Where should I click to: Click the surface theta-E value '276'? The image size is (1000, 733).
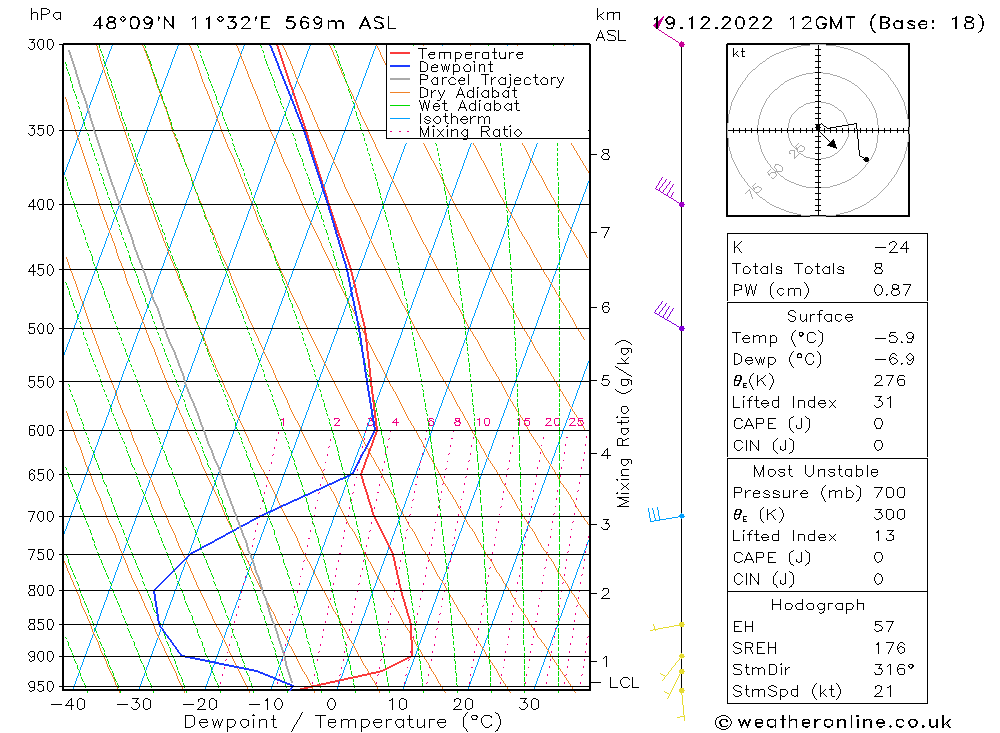point(890,381)
